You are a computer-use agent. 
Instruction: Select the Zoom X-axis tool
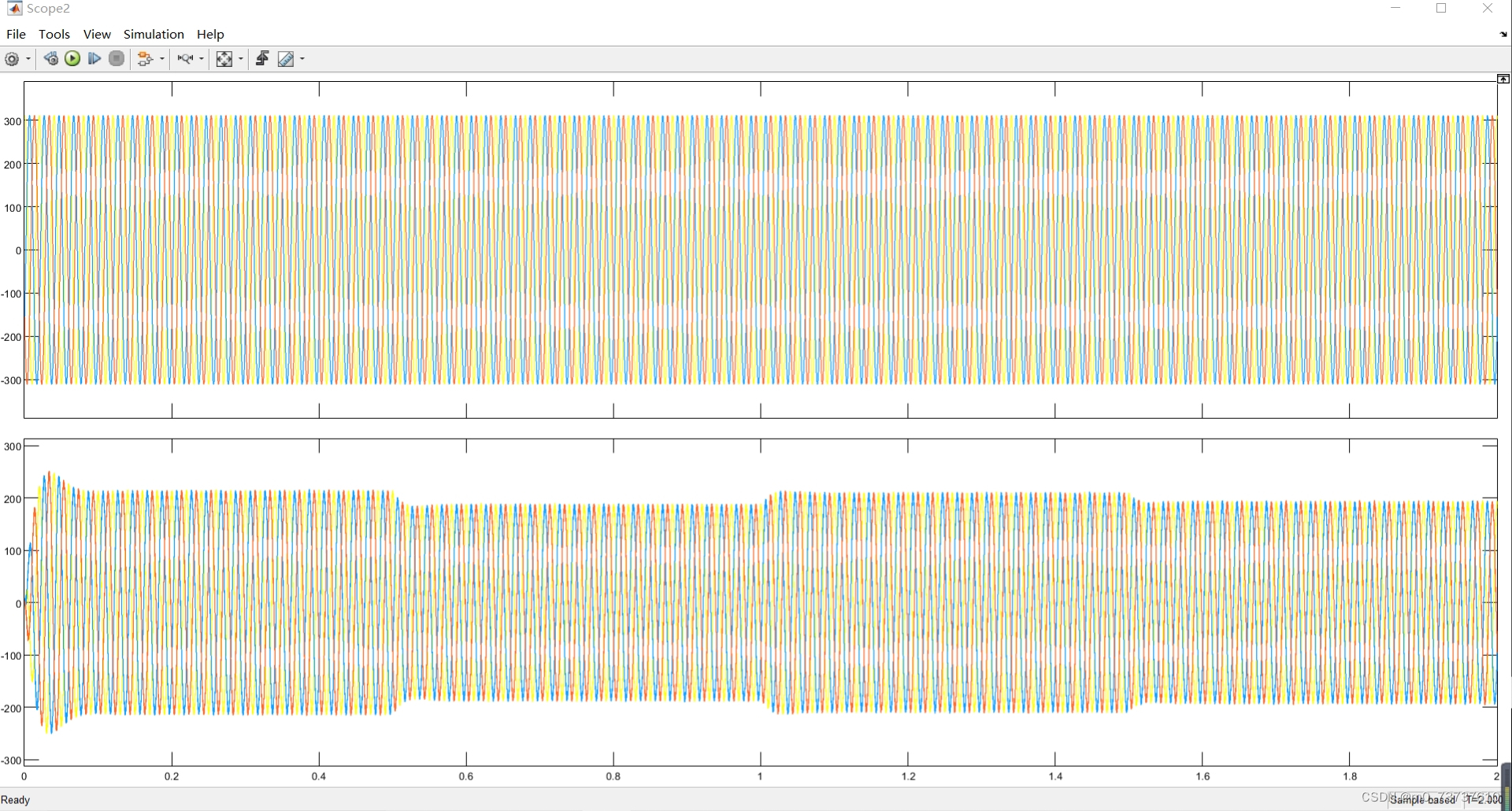[x=185, y=59]
